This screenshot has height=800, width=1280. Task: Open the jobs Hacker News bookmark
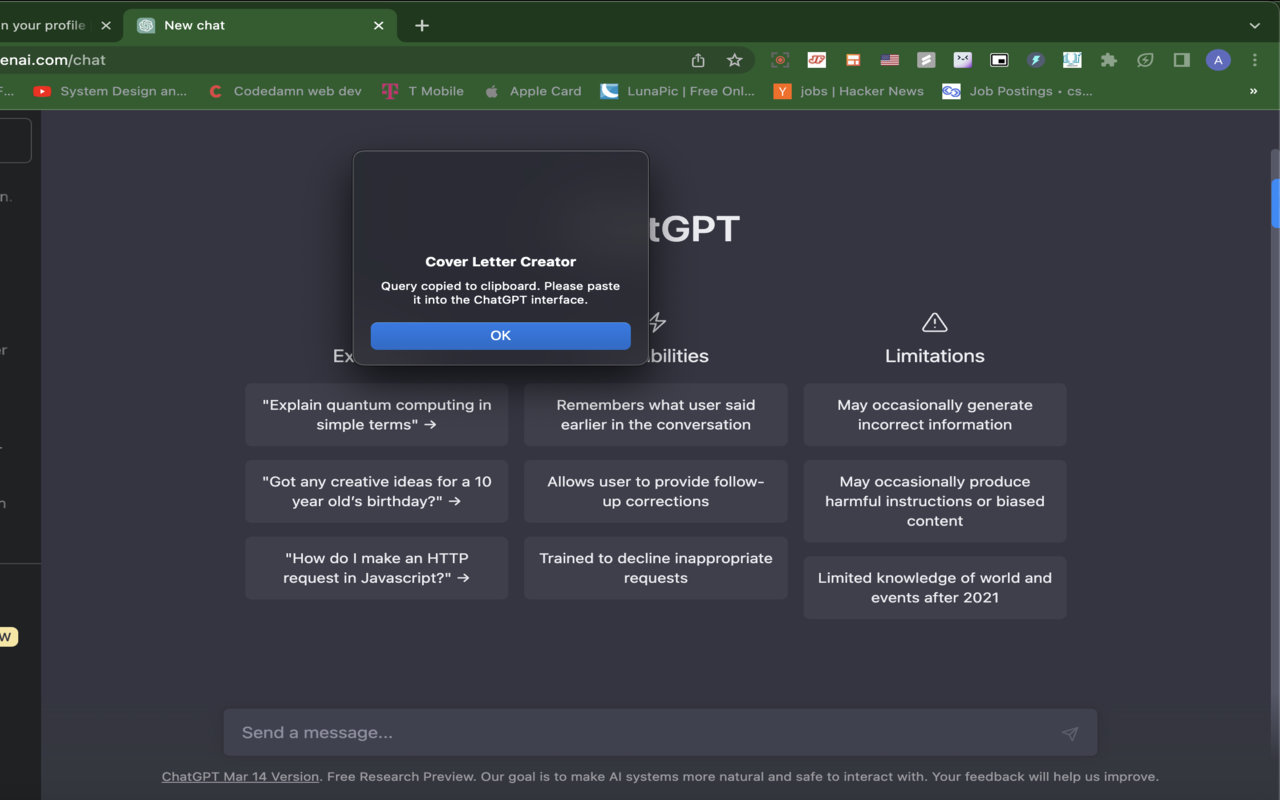pos(849,91)
